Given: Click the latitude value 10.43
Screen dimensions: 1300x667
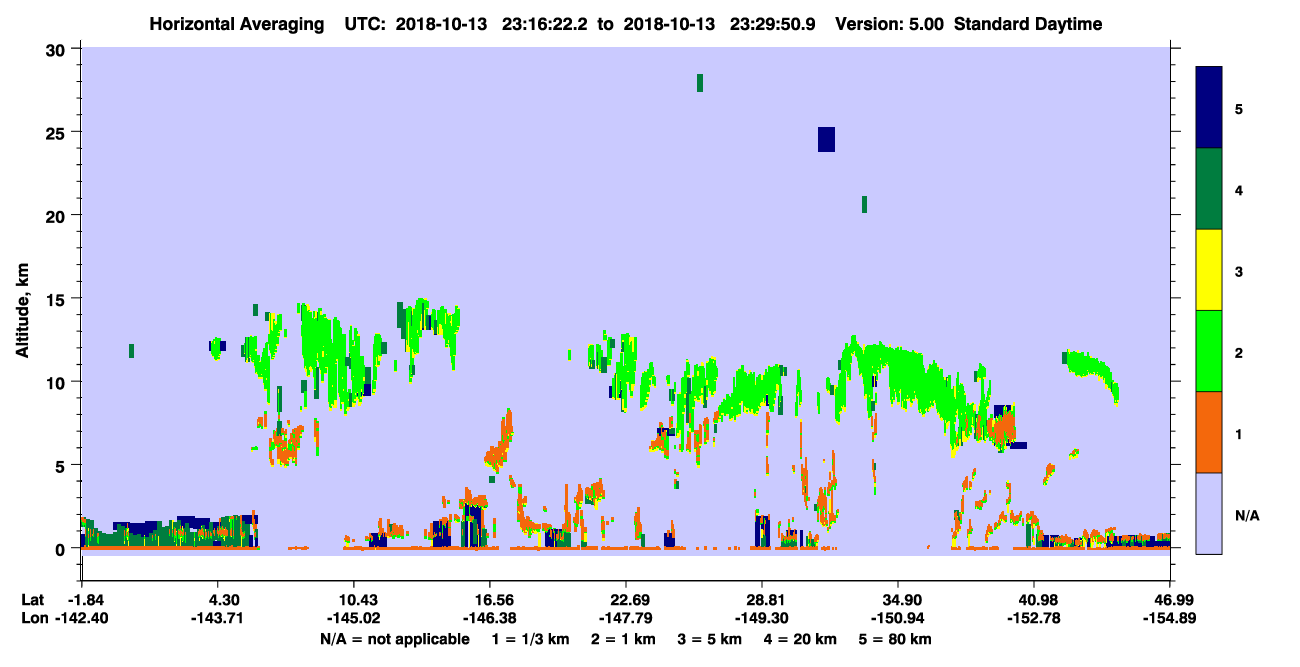Looking at the screenshot, I should point(353,599).
